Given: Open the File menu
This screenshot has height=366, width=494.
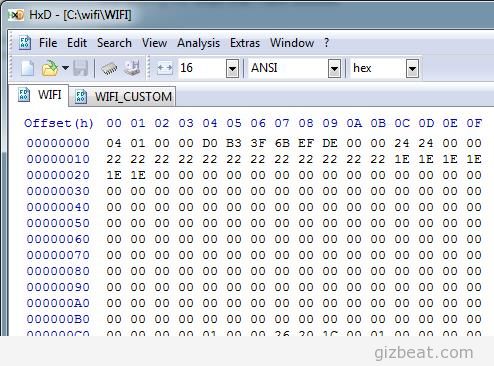Looking at the screenshot, I should pyautogui.click(x=48, y=43).
